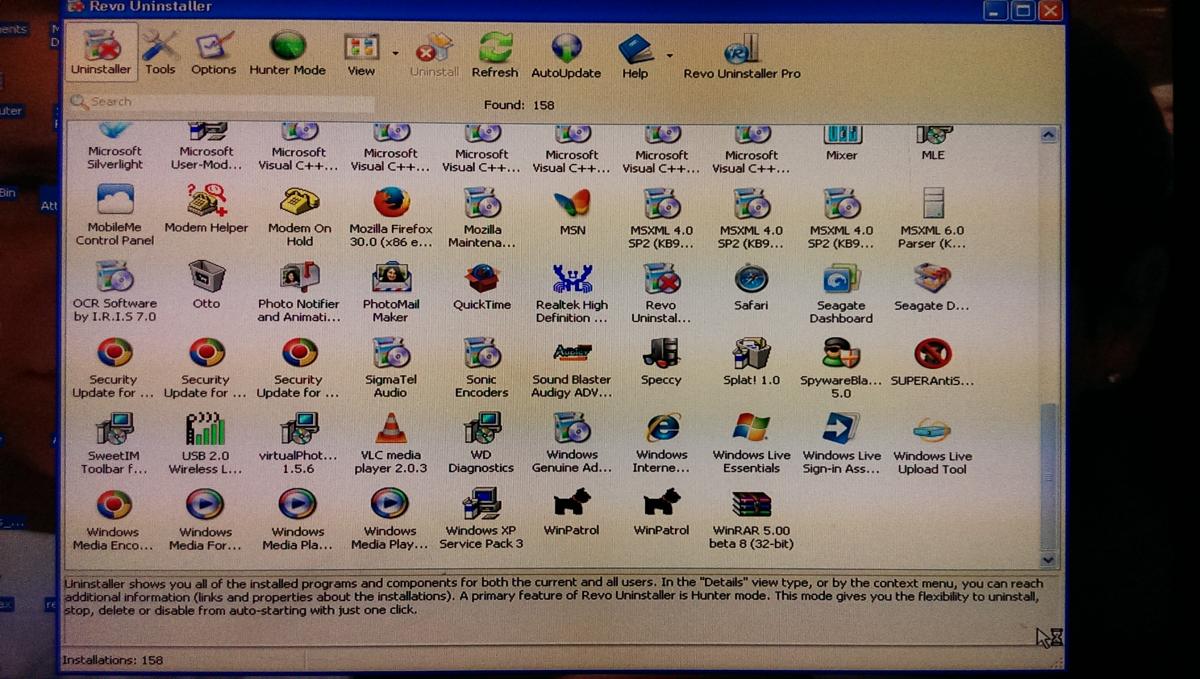Image resolution: width=1200 pixels, height=679 pixels.
Task: Select VLC media player 2.0.3 cone
Action: click(391, 444)
